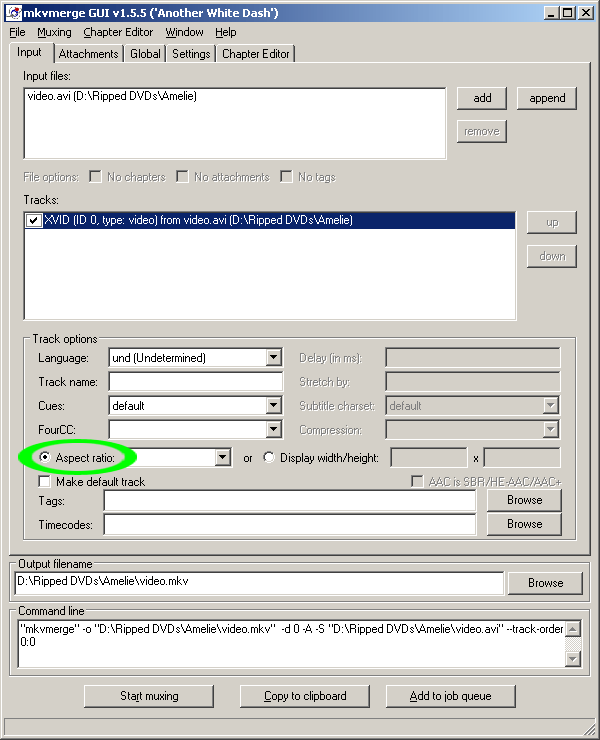Click the Timecodes input field

pos(290,525)
